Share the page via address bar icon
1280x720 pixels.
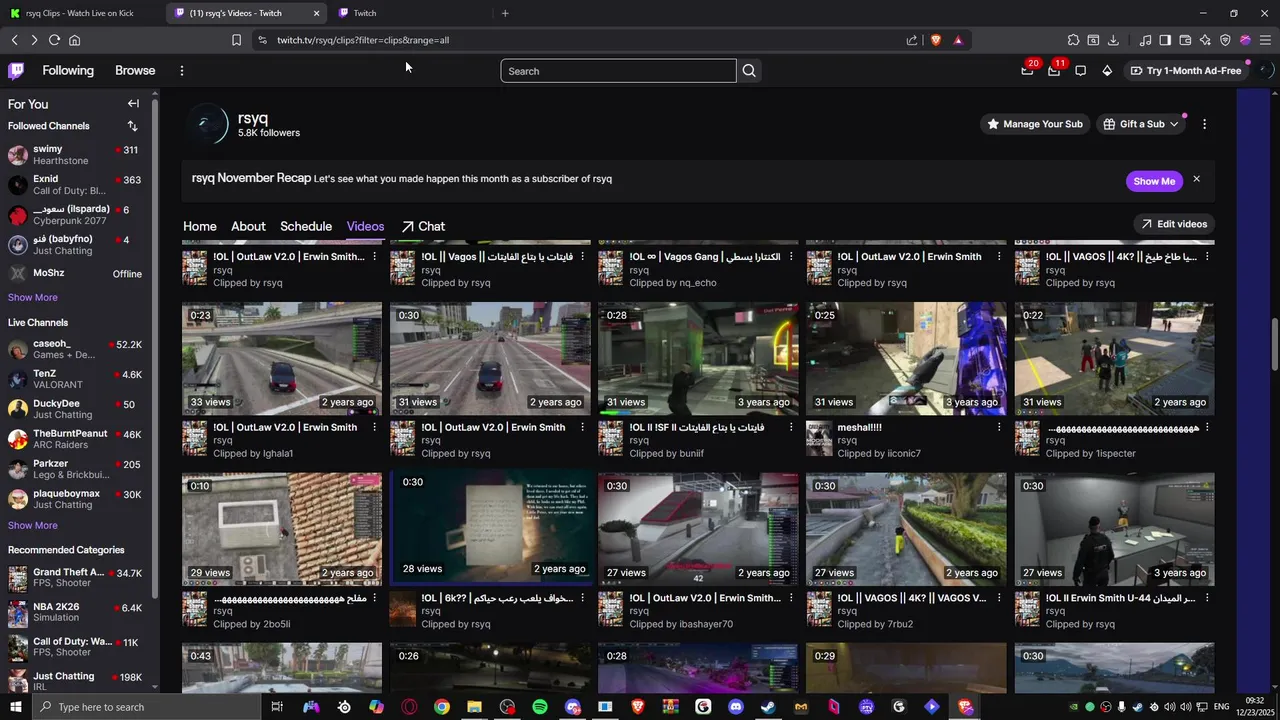(912, 40)
